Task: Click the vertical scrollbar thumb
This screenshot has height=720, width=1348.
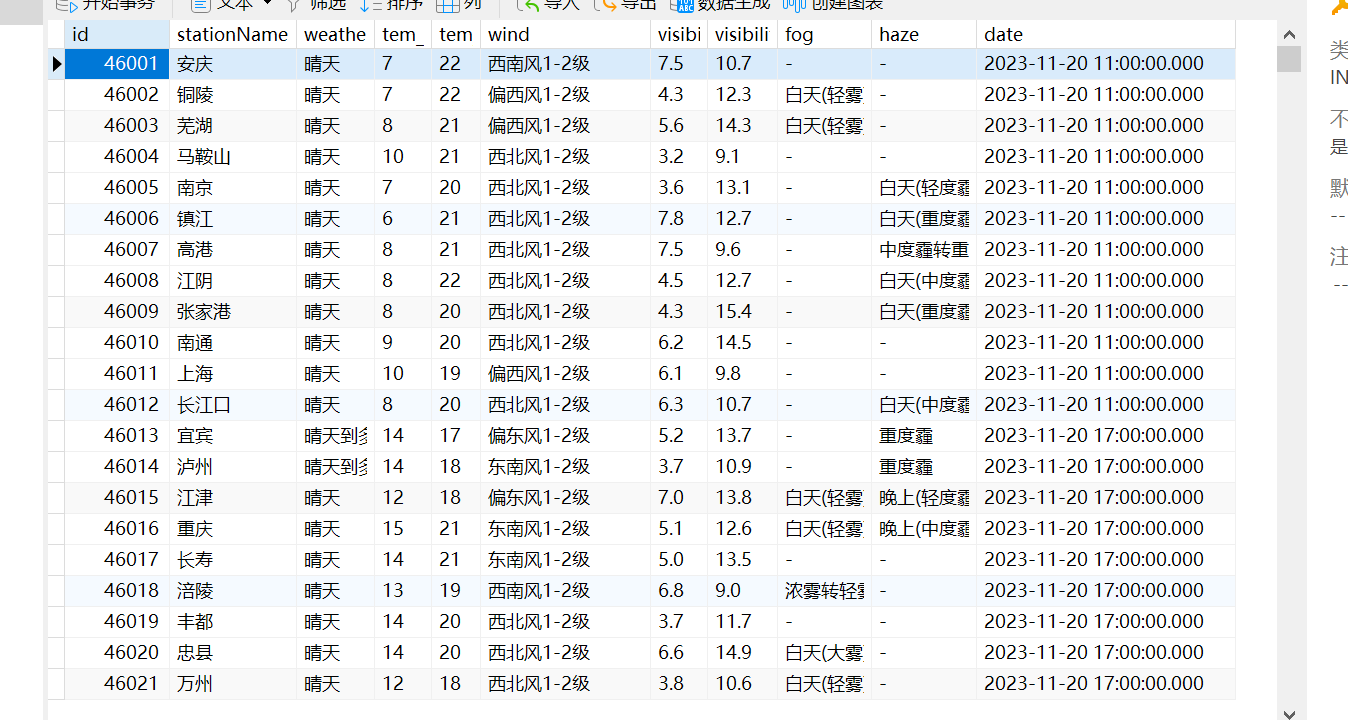Action: 1289,59
